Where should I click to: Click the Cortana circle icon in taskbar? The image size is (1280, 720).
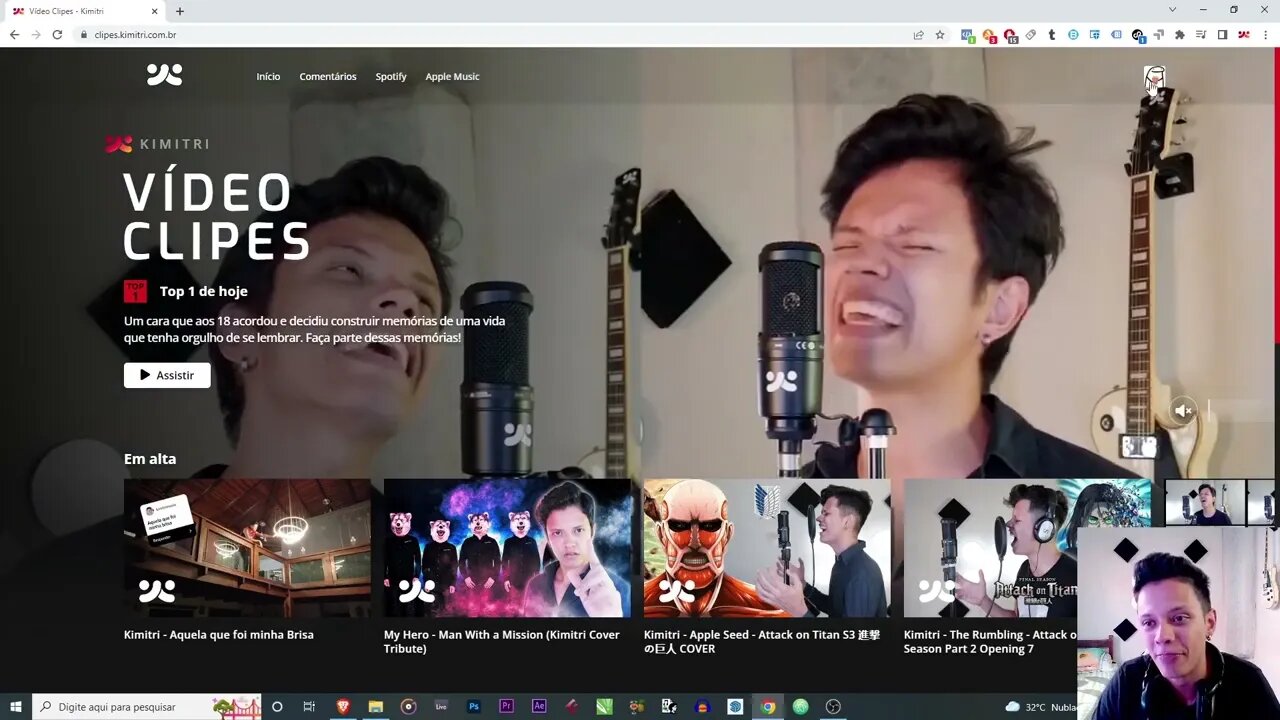click(x=277, y=706)
